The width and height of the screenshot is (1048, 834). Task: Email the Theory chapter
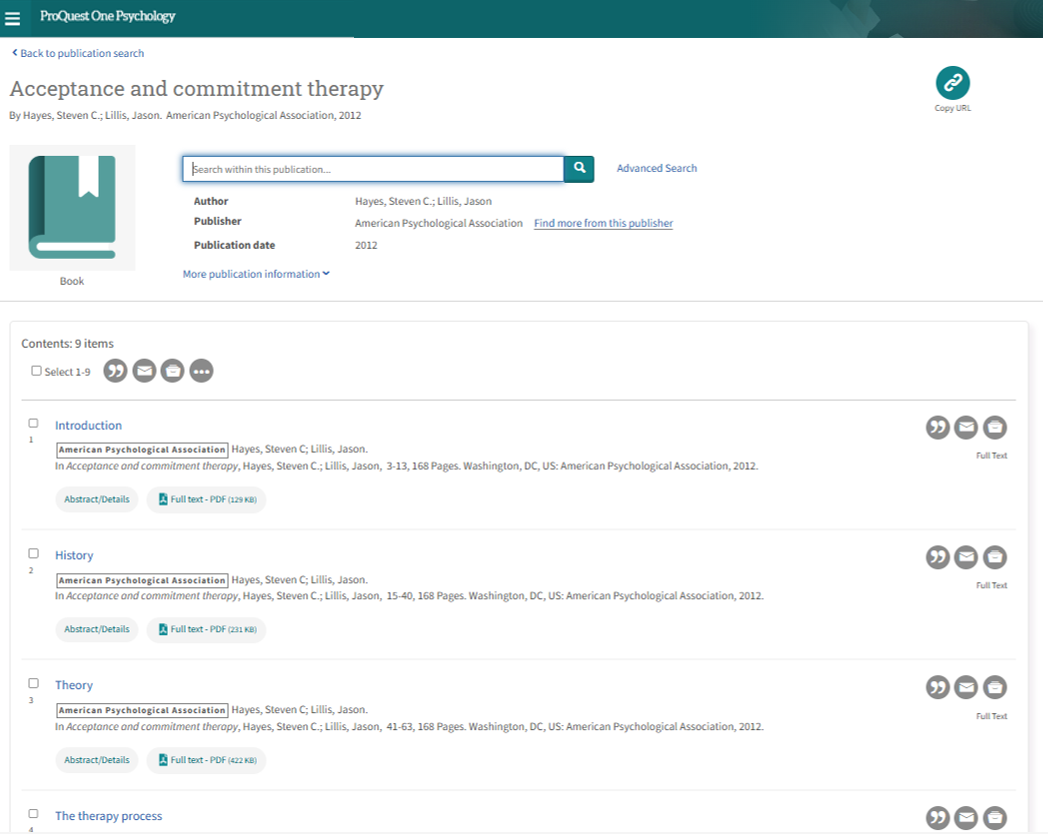point(966,687)
